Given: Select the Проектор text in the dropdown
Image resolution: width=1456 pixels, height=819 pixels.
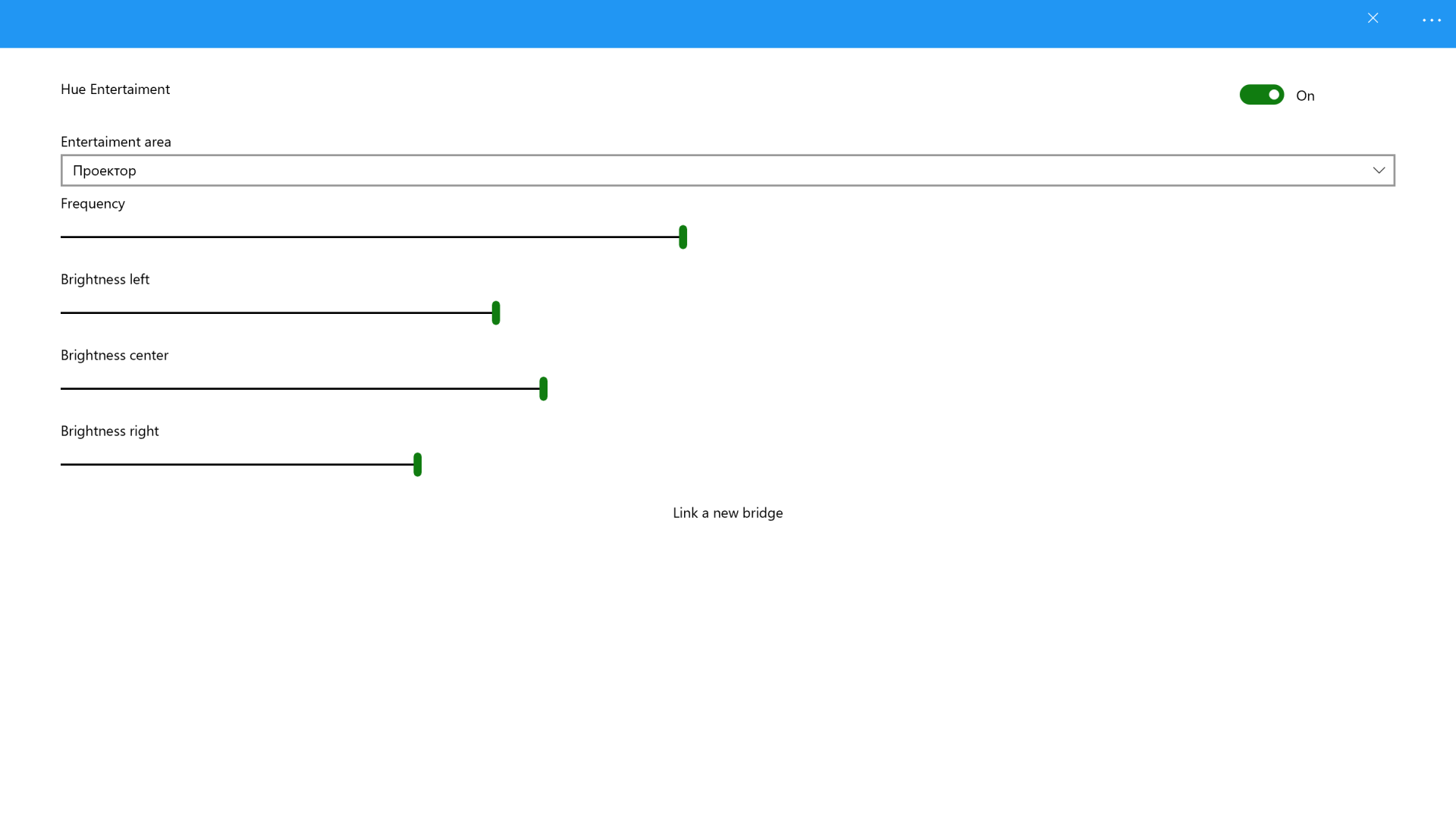Looking at the screenshot, I should [105, 171].
